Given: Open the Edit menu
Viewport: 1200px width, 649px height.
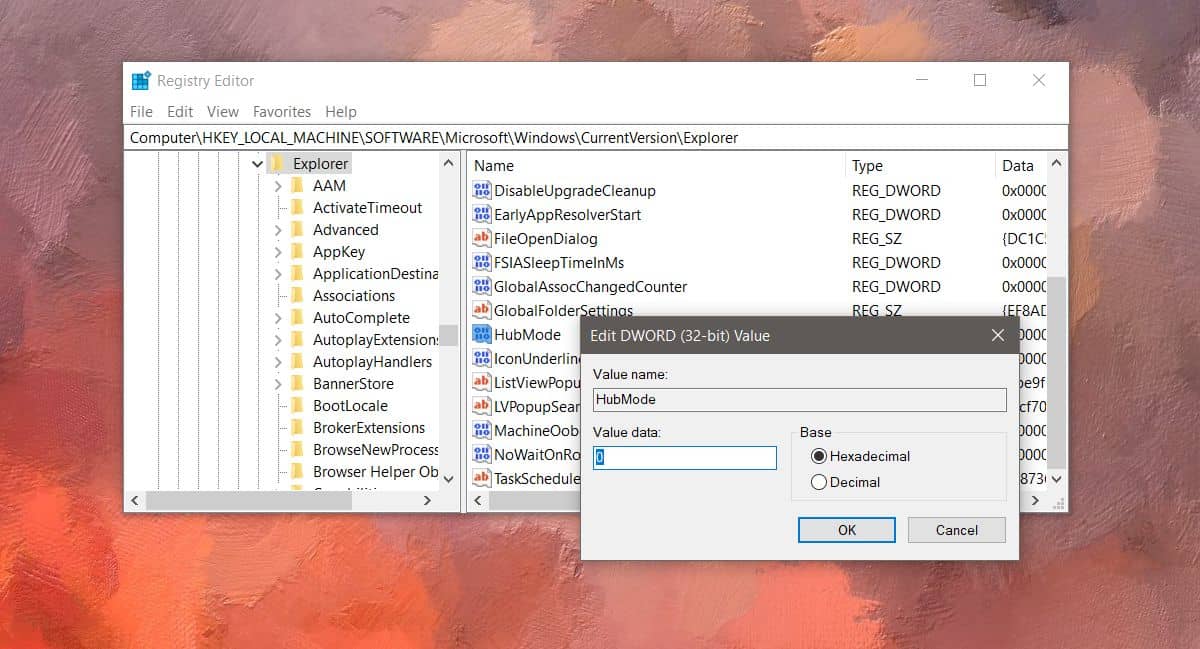Looking at the screenshot, I should (x=180, y=112).
